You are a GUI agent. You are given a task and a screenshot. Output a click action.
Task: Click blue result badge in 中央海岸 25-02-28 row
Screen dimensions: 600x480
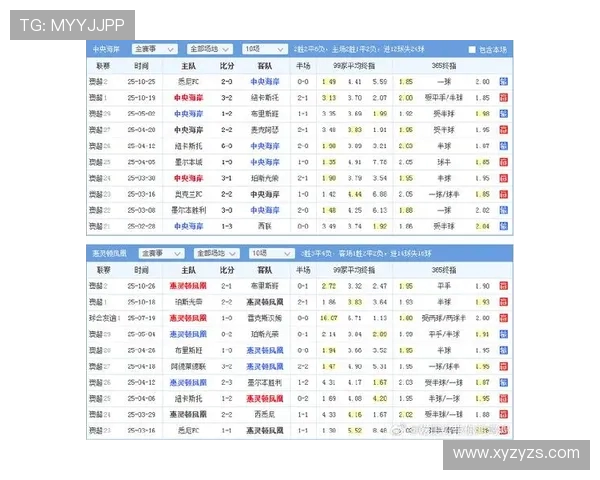click(504, 226)
